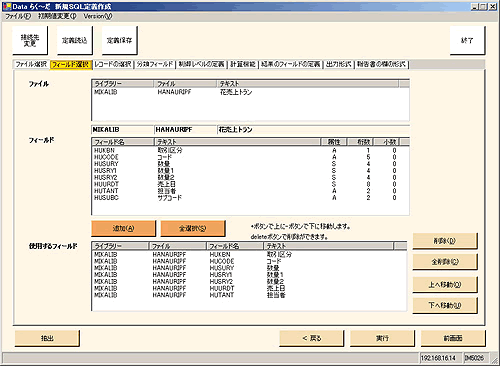
Task: Click the 全削除(C) button
Action: pyautogui.click(x=445, y=262)
